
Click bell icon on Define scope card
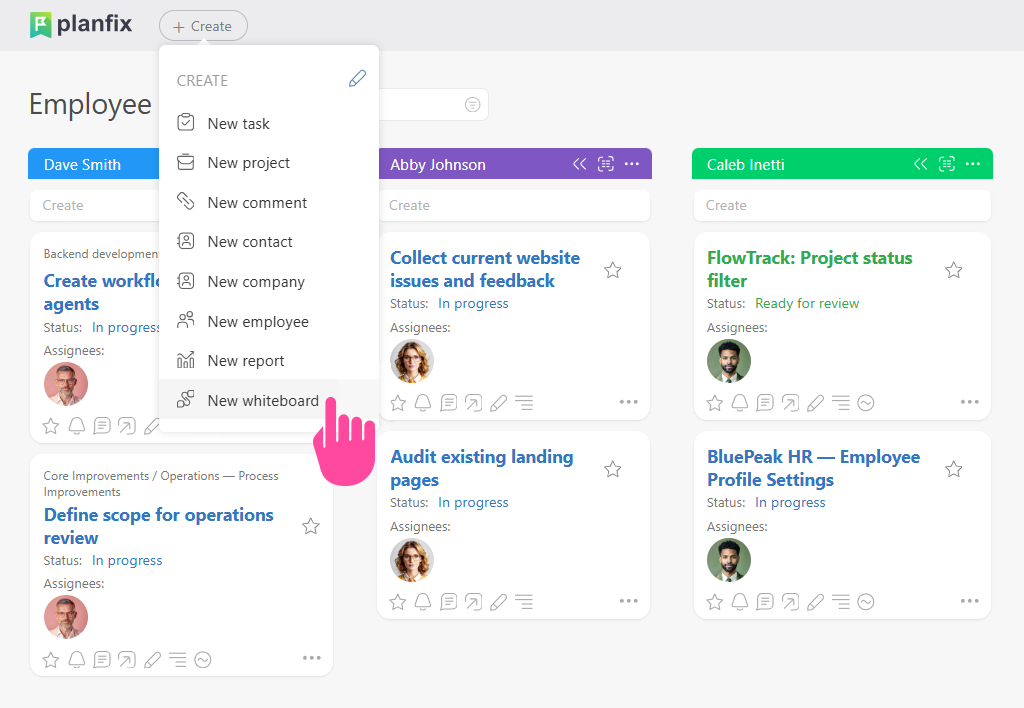77,660
